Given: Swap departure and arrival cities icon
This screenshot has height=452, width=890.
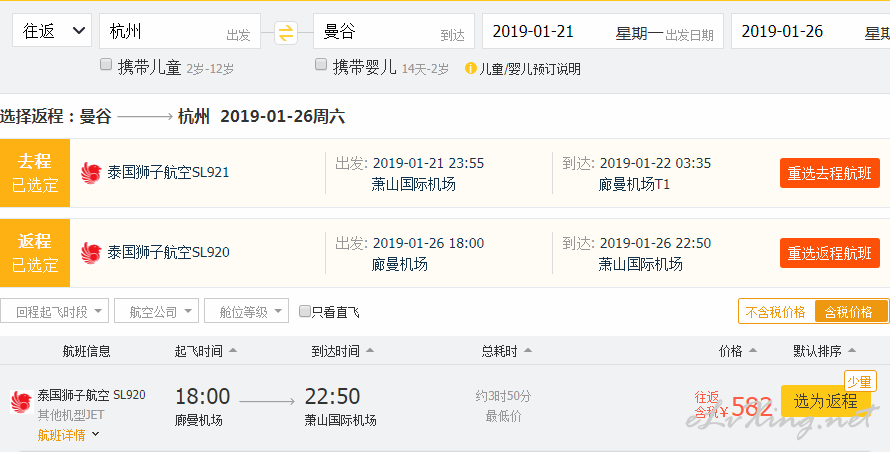Looking at the screenshot, I should [x=286, y=32].
